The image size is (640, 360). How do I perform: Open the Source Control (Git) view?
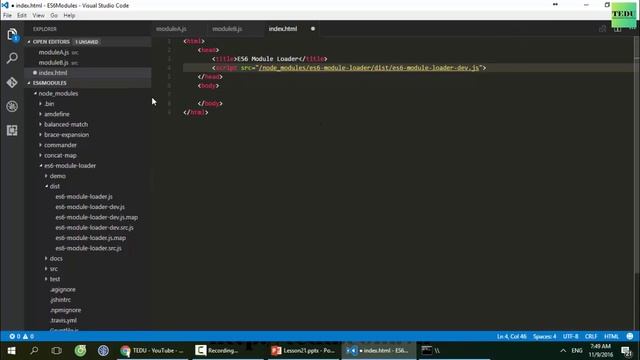coord(12,82)
